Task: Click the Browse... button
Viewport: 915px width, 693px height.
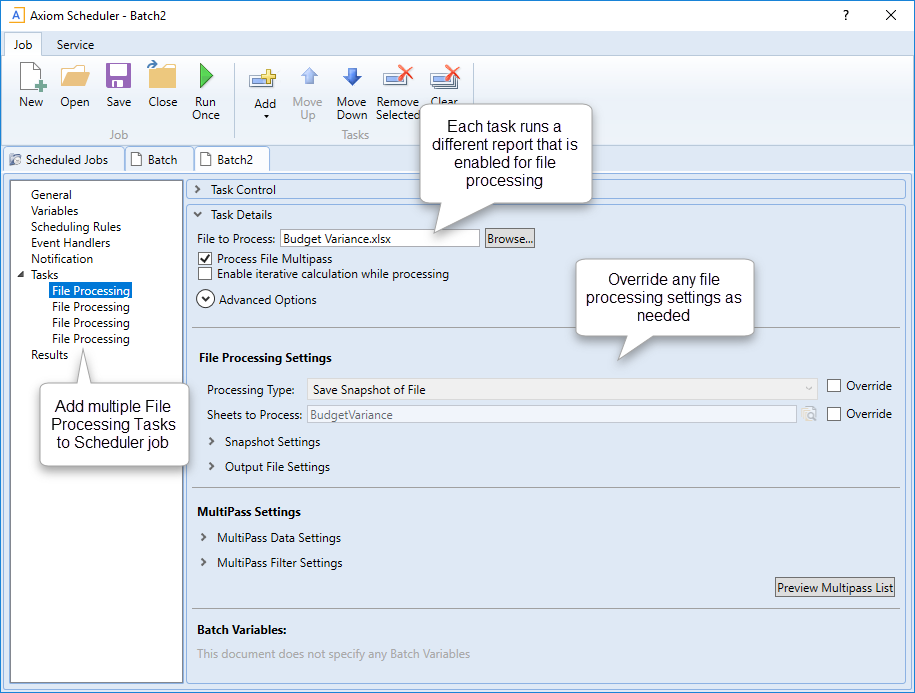Action: [x=510, y=239]
